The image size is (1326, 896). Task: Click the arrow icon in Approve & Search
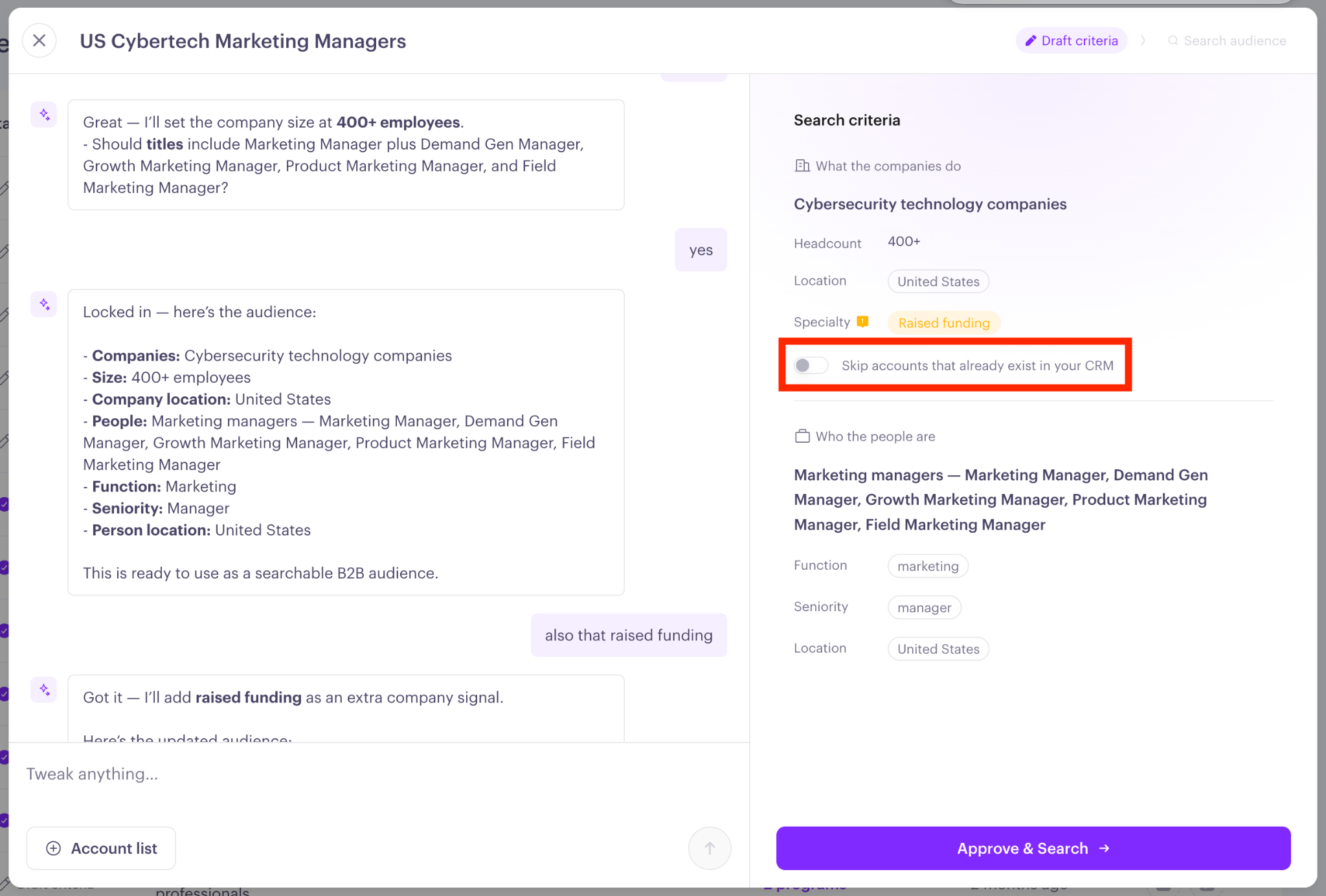[1105, 848]
